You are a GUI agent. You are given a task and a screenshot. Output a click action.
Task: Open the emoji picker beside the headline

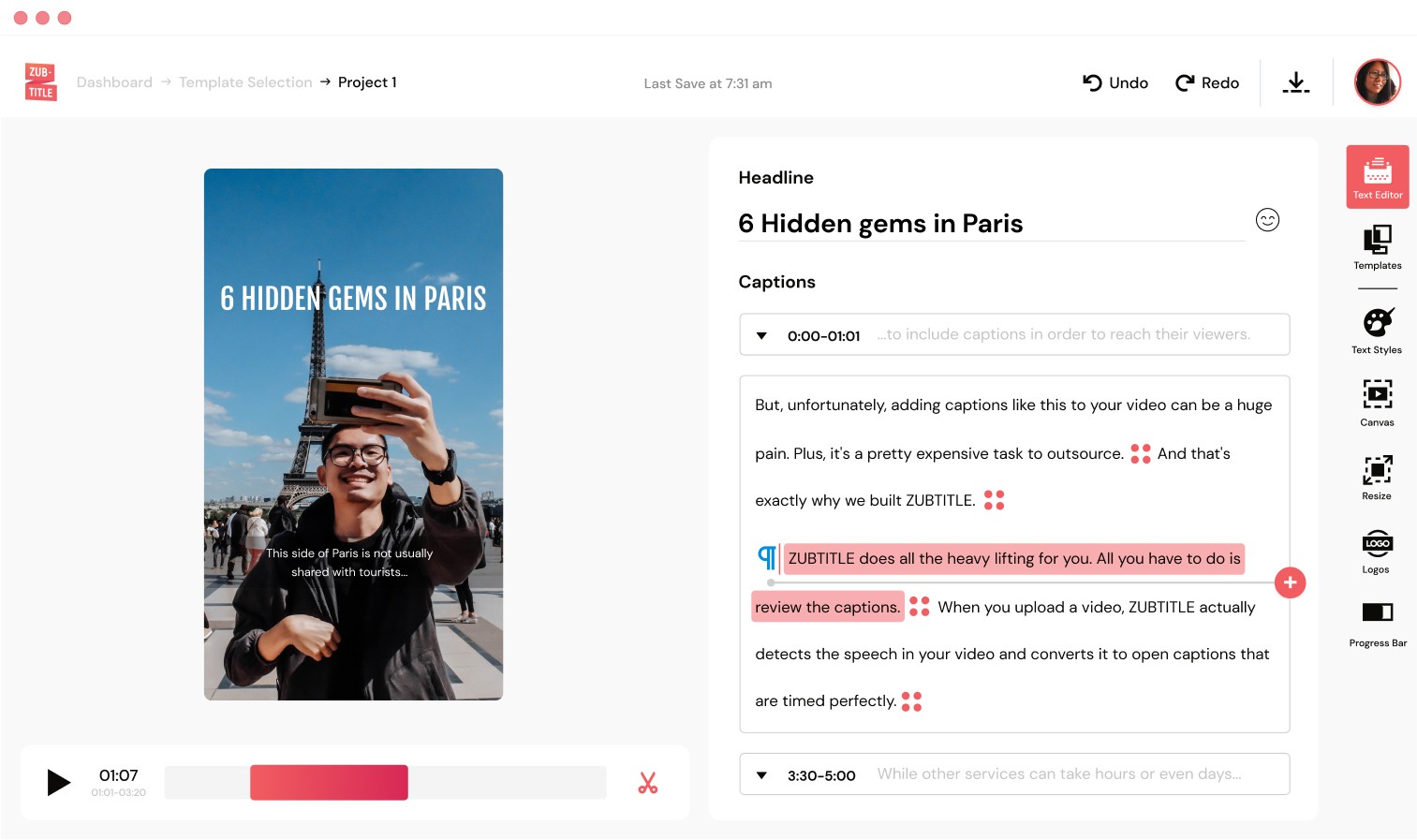click(1267, 220)
